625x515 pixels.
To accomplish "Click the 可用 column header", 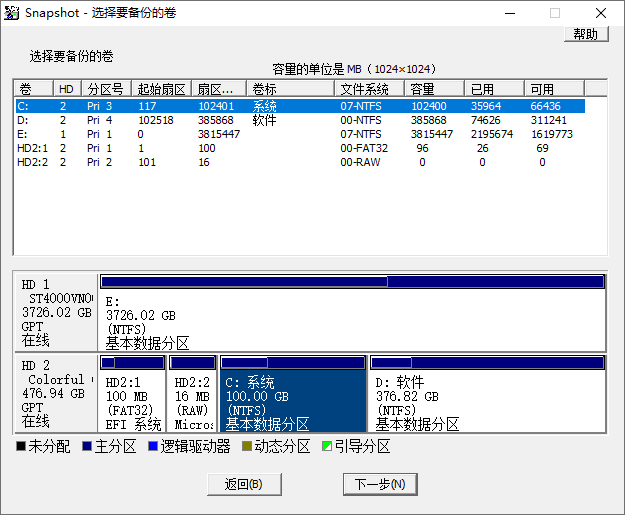I will (554, 88).
